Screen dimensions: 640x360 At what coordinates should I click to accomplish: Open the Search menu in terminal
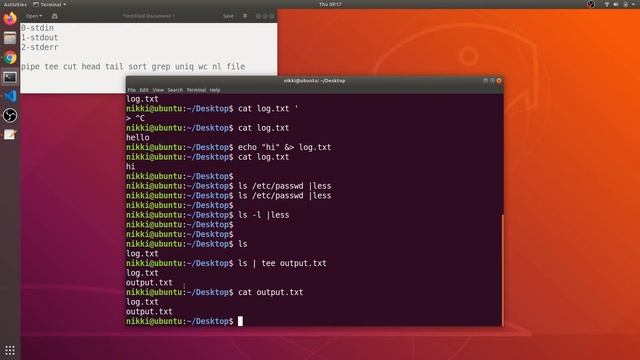(175, 90)
